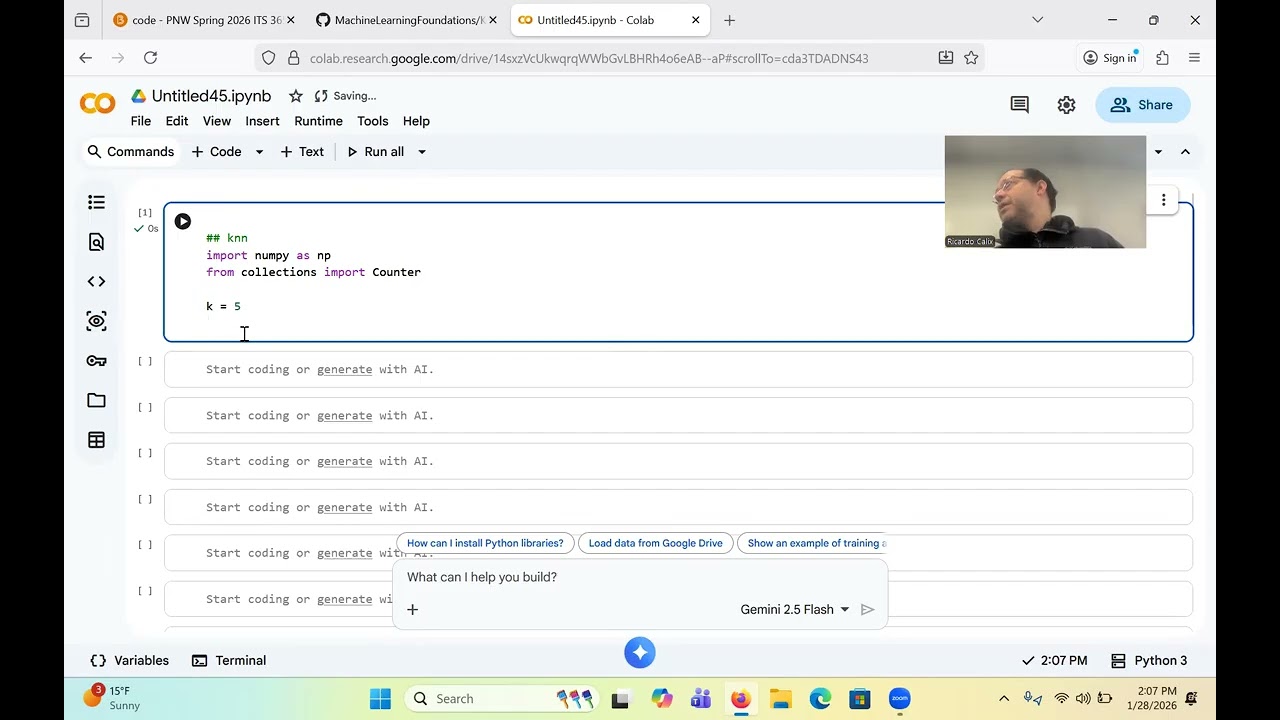Collapse the Colab header with chevron
Viewport: 1280px width, 720px height.
tap(1185, 152)
